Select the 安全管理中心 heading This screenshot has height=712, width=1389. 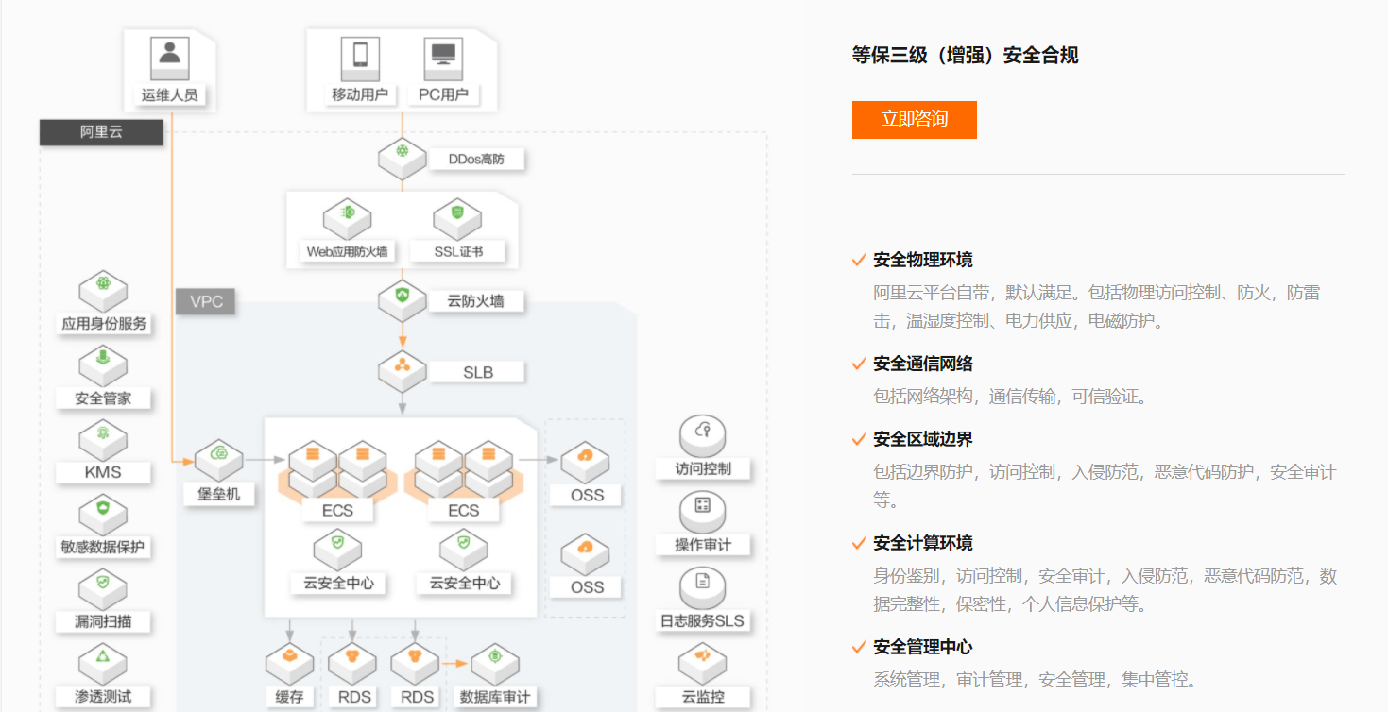(x=923, y=647)
